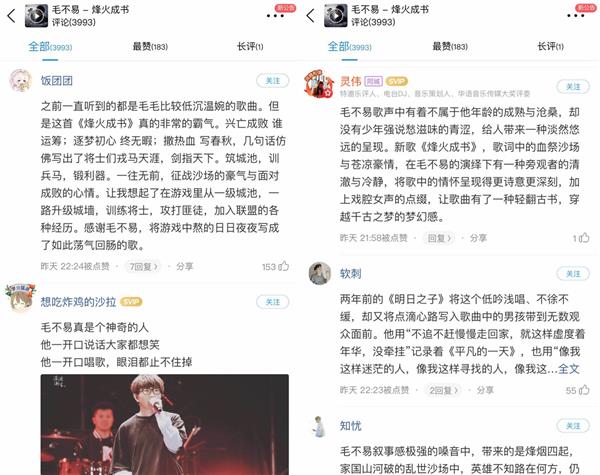Follow 灵伟 with the 关注 button

point(573,87)
